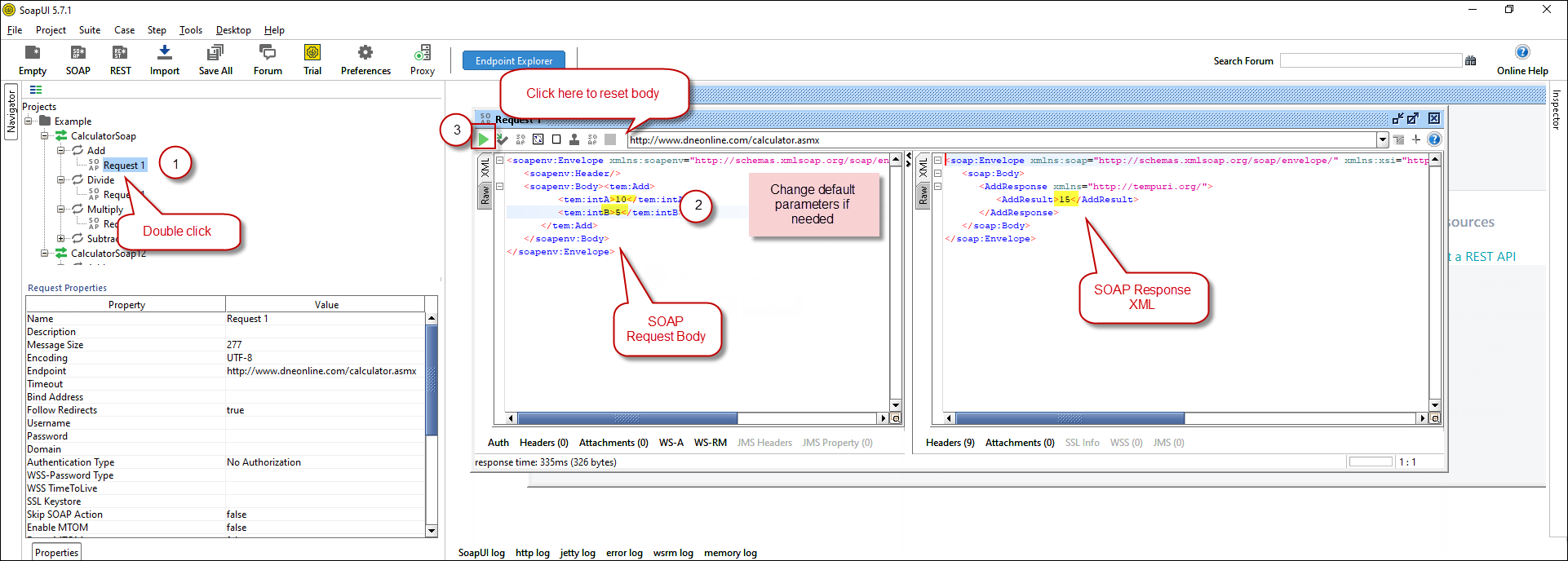
Task: Click the plus icon beside endpoint field
Action: point(1416,139)
